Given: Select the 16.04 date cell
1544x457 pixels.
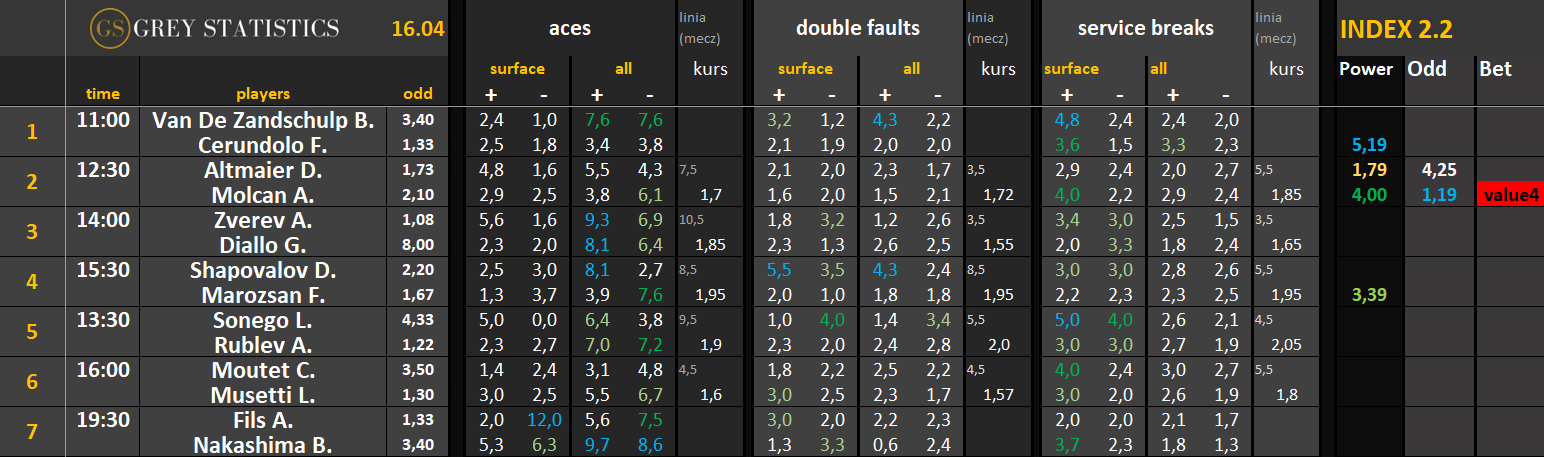Looking at the screenshot, I should tap(418, 29).
